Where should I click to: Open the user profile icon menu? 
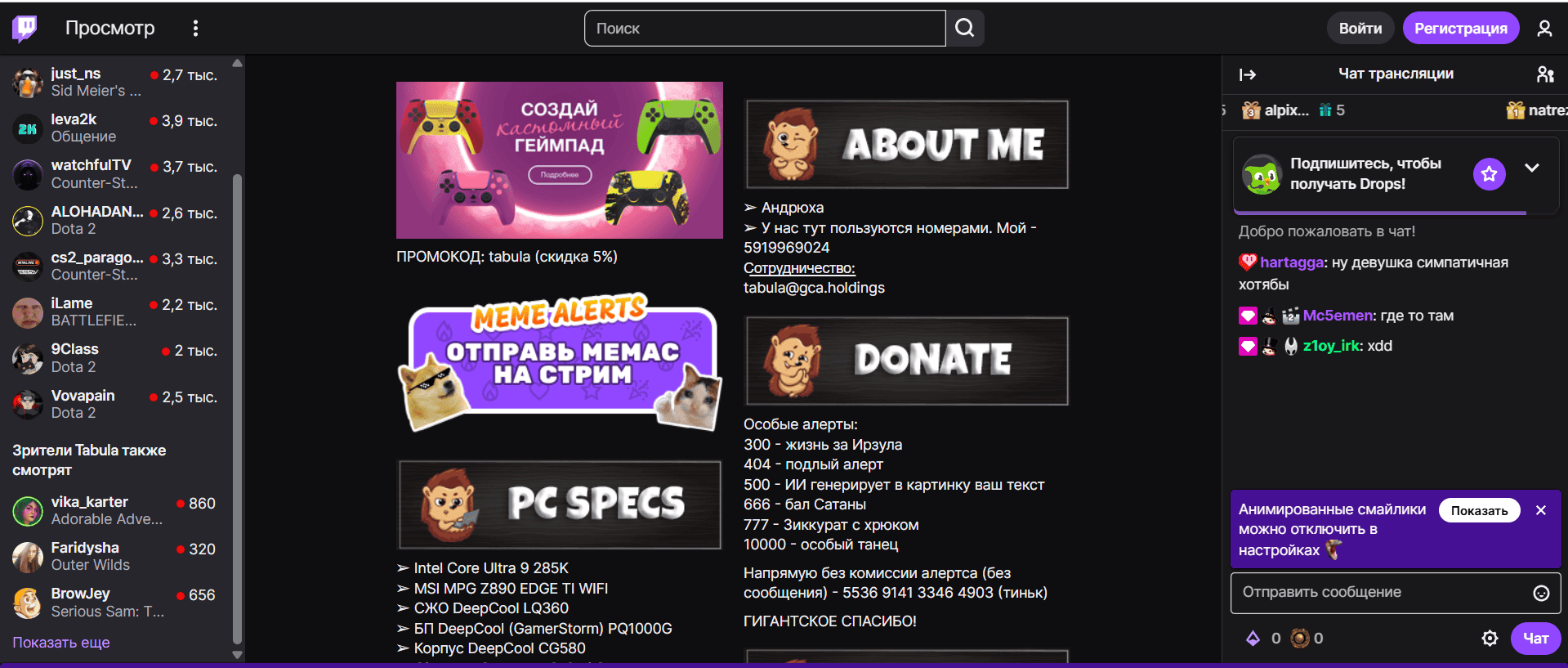pyautogui.click(x=1543, y=29)
